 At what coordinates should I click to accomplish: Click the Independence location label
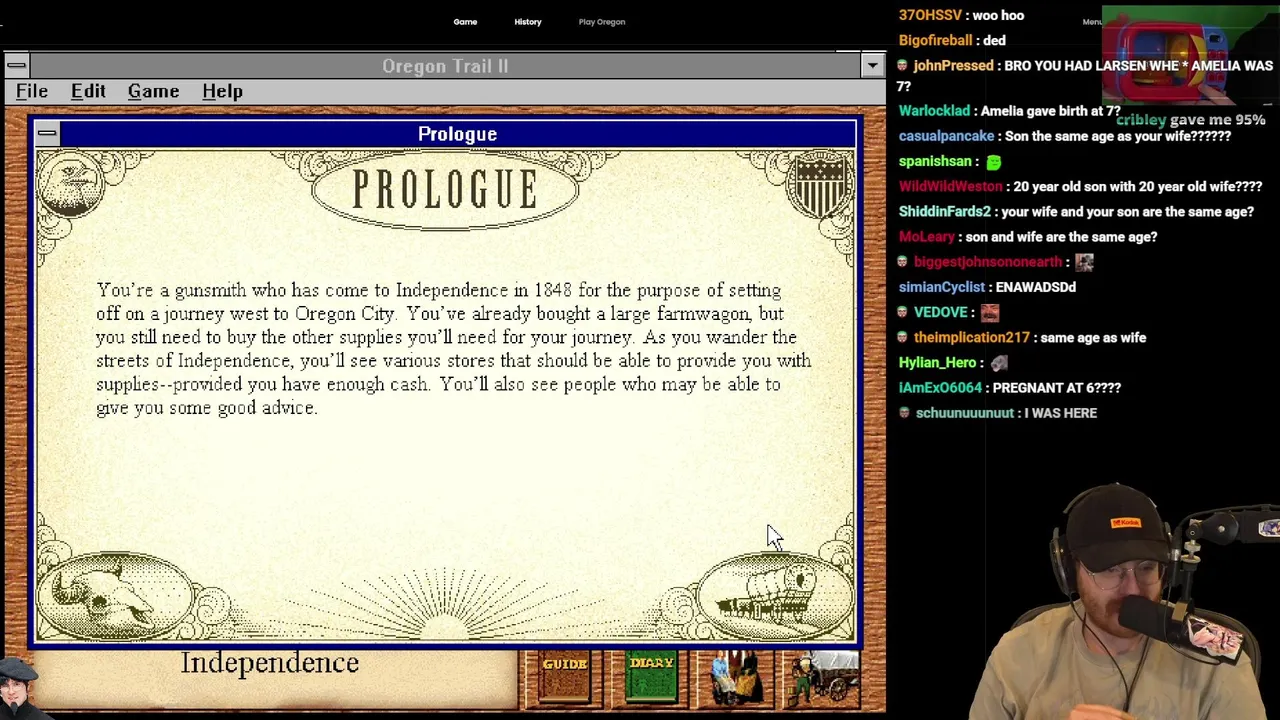270,663
